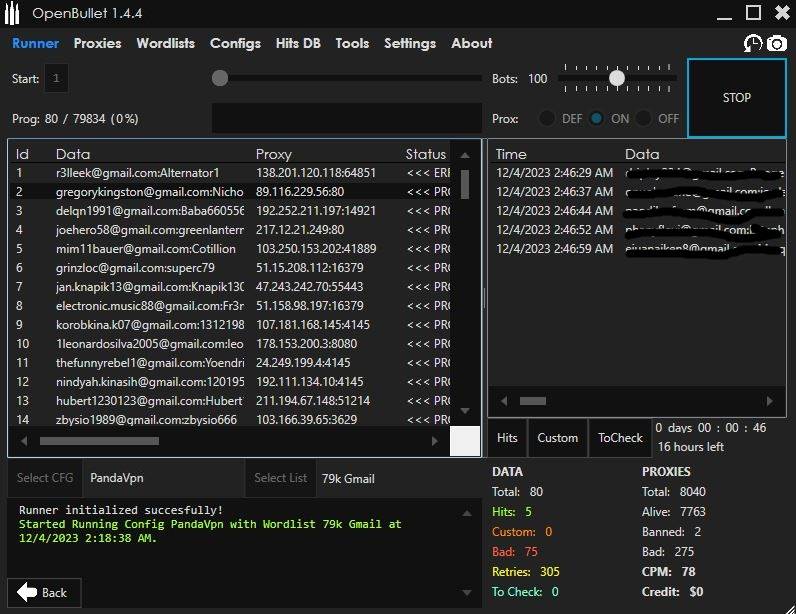The image size is (796, 614).
Task: Click the Retries: 305 counter
Action: (525, 571)
